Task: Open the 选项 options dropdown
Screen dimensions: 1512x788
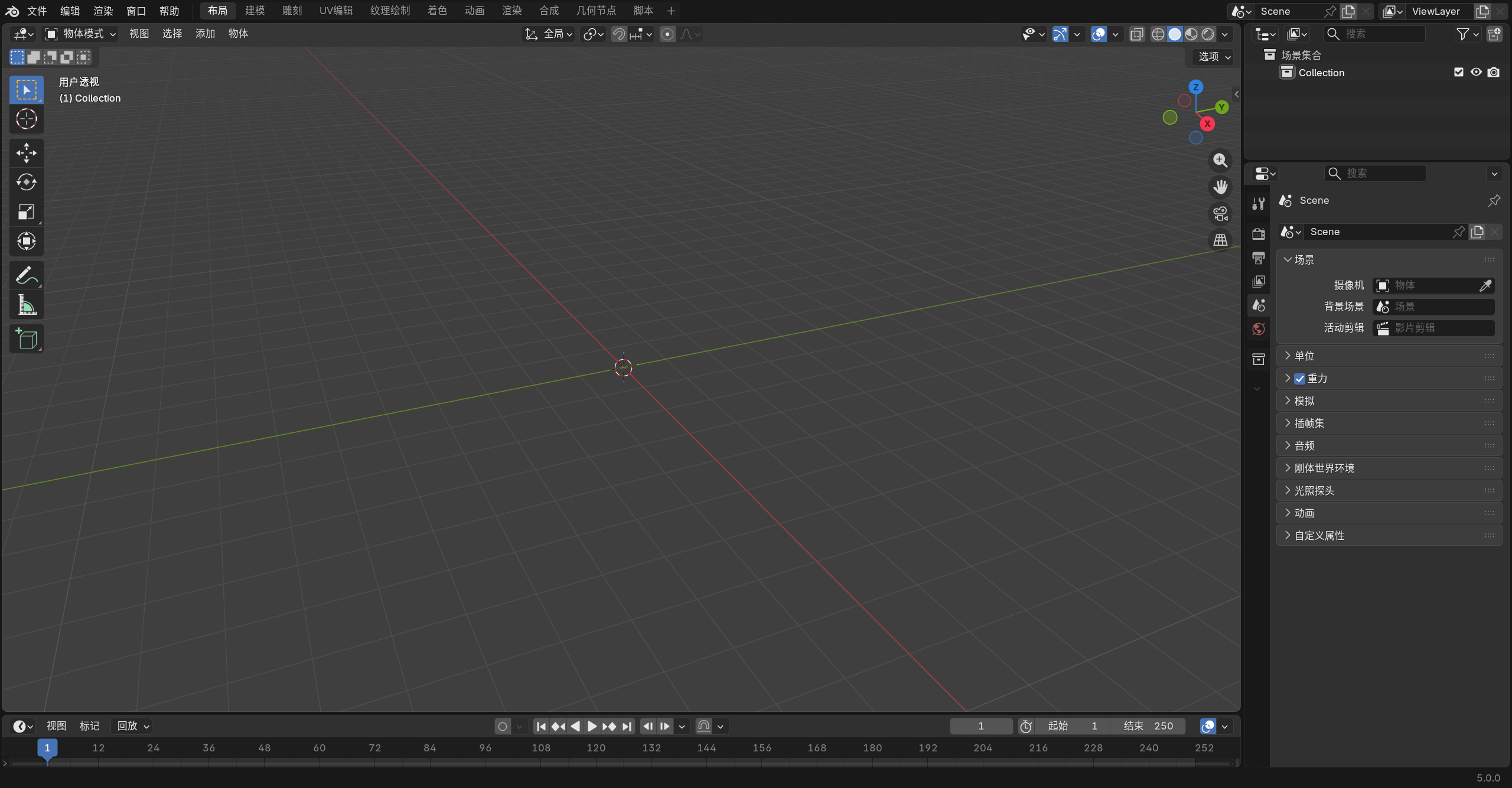Action: [x=1214, y=57]
